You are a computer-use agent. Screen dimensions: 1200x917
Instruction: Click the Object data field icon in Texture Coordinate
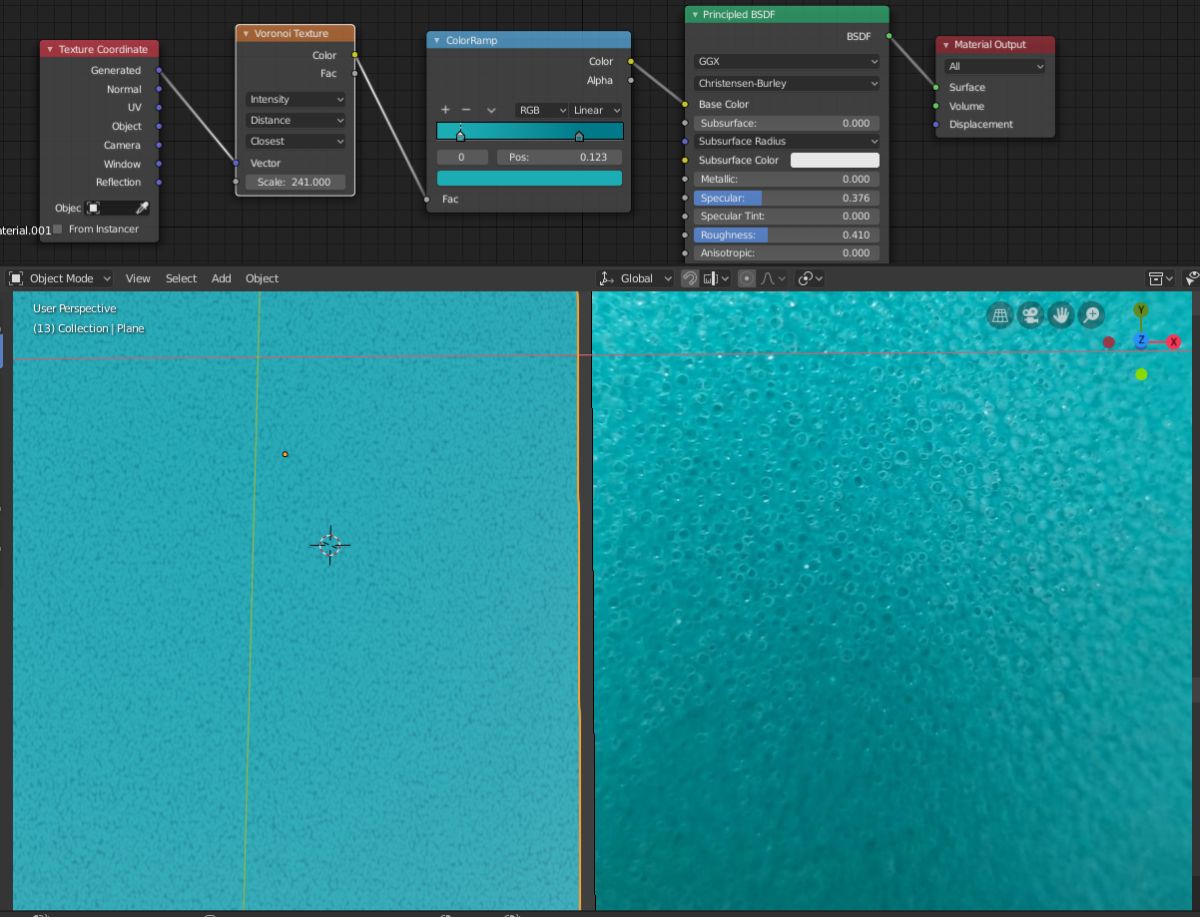93,208
